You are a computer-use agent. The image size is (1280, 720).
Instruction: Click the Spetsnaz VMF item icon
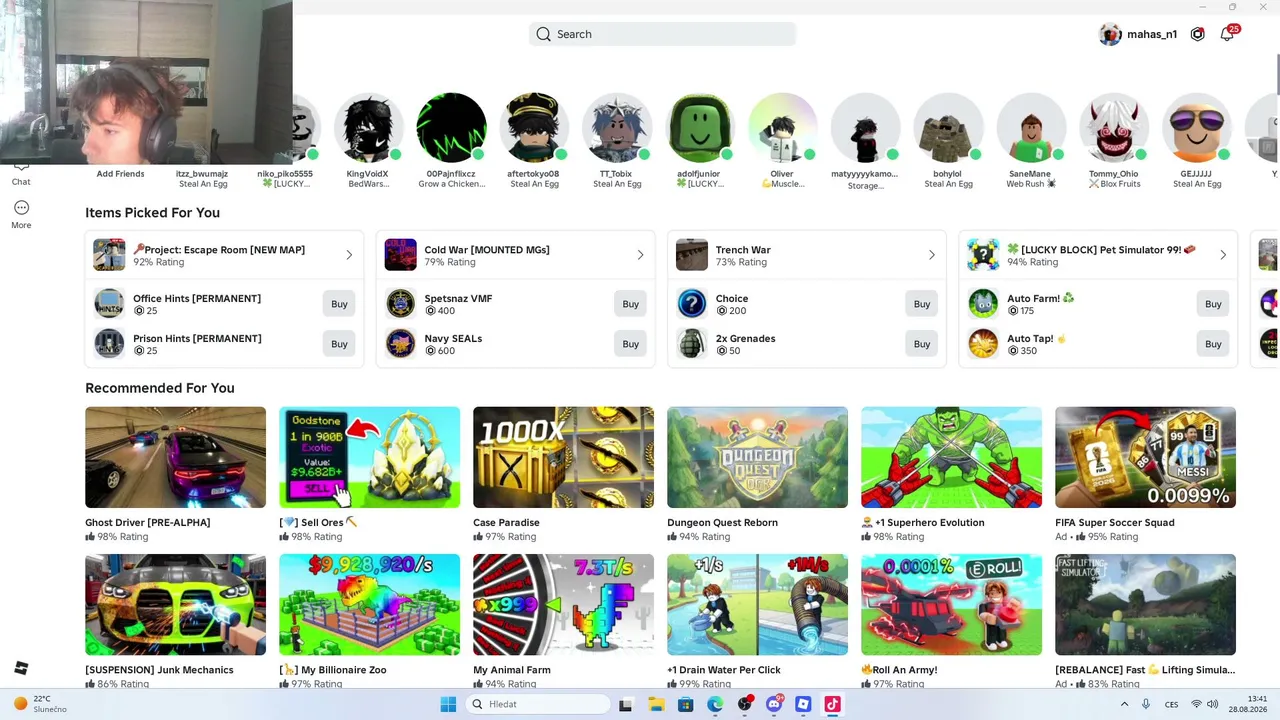click(x=400, y=304)
